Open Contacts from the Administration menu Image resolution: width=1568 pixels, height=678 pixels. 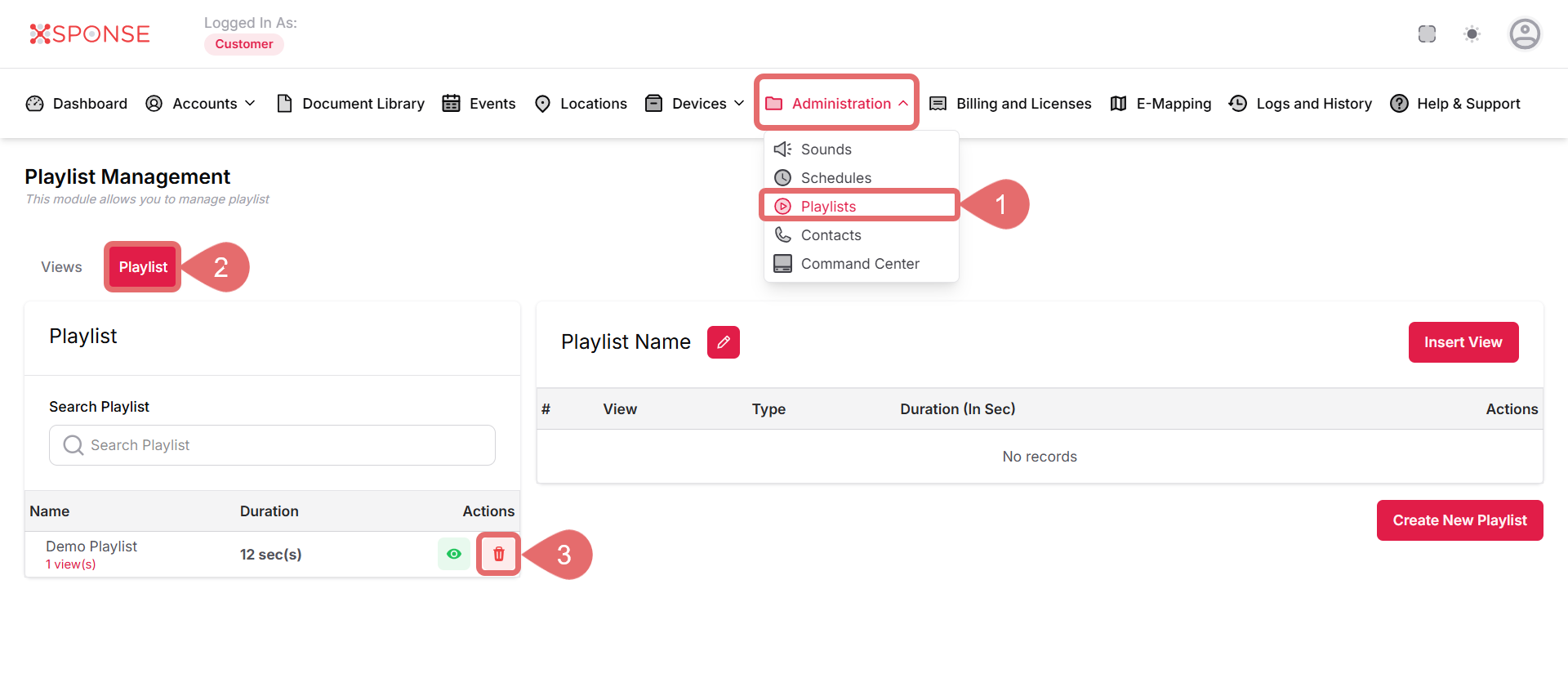831,235
